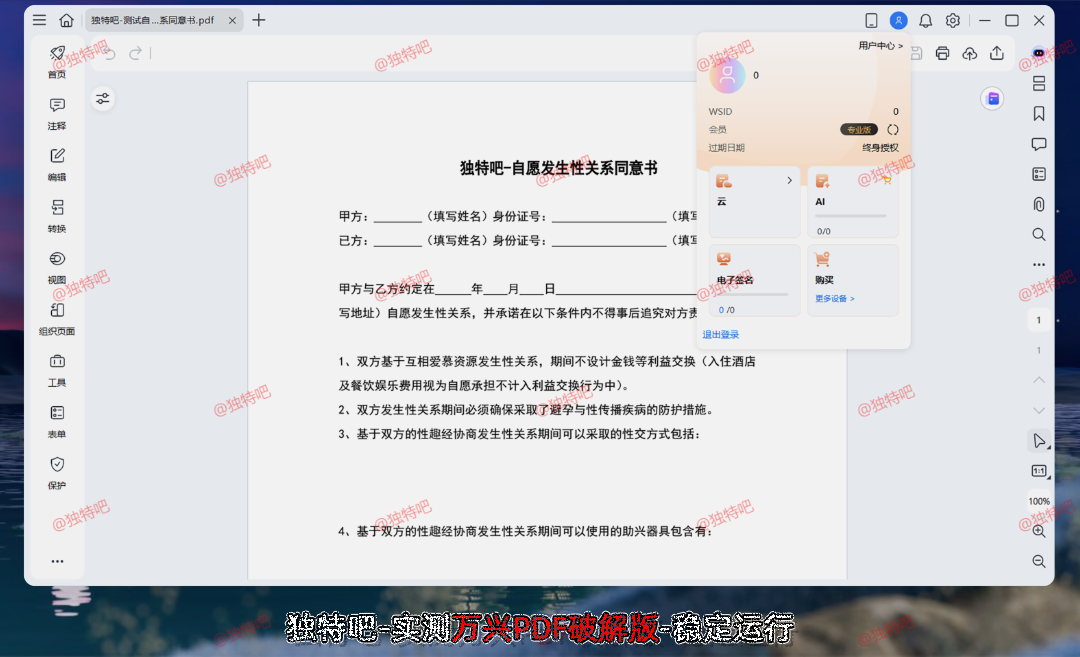Zoom out with the minus magnifier

tap(1039, 561)
